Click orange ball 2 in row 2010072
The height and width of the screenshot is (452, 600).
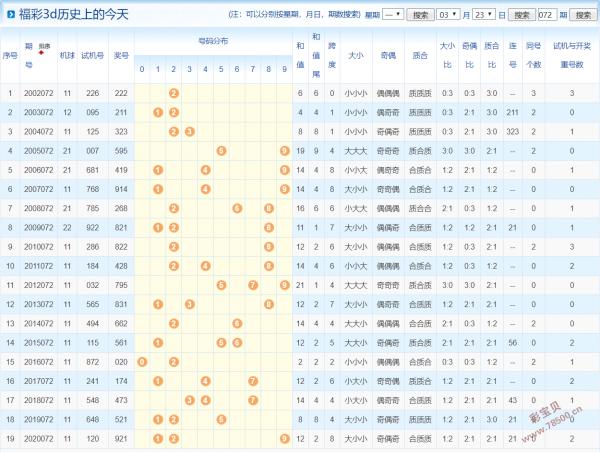point(174,247)
